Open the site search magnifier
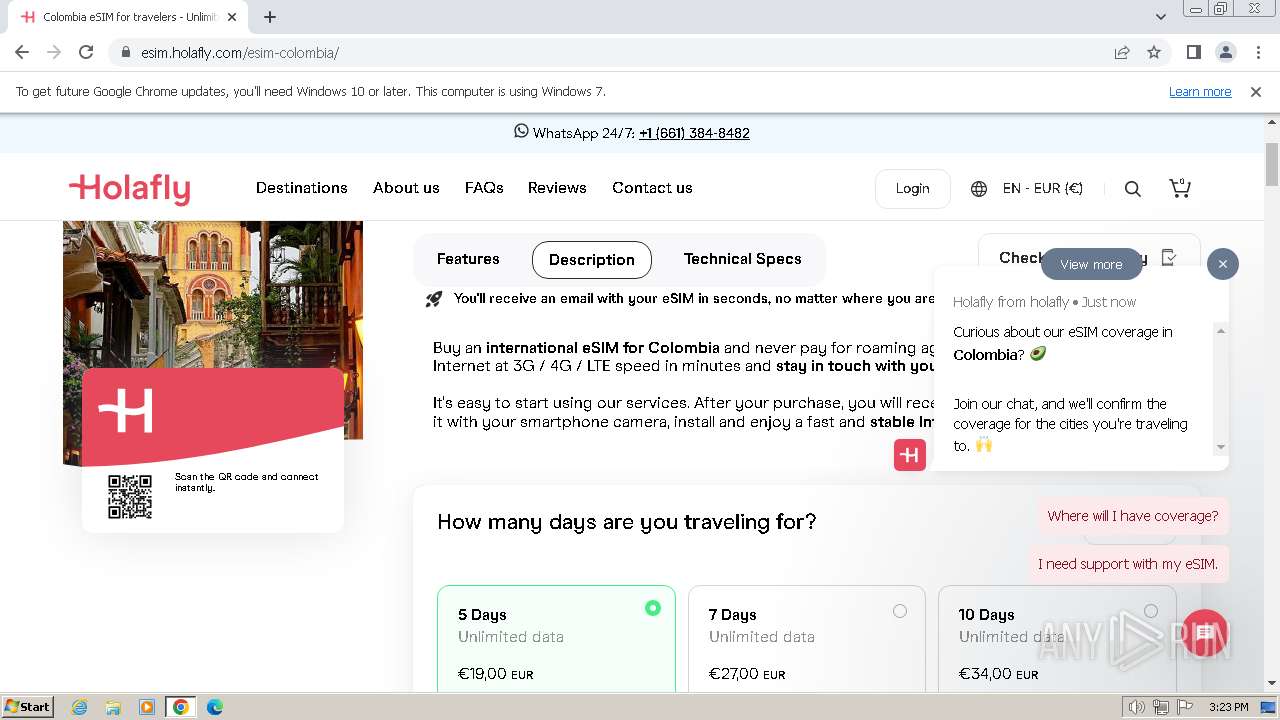 [x=1133, y=189]
